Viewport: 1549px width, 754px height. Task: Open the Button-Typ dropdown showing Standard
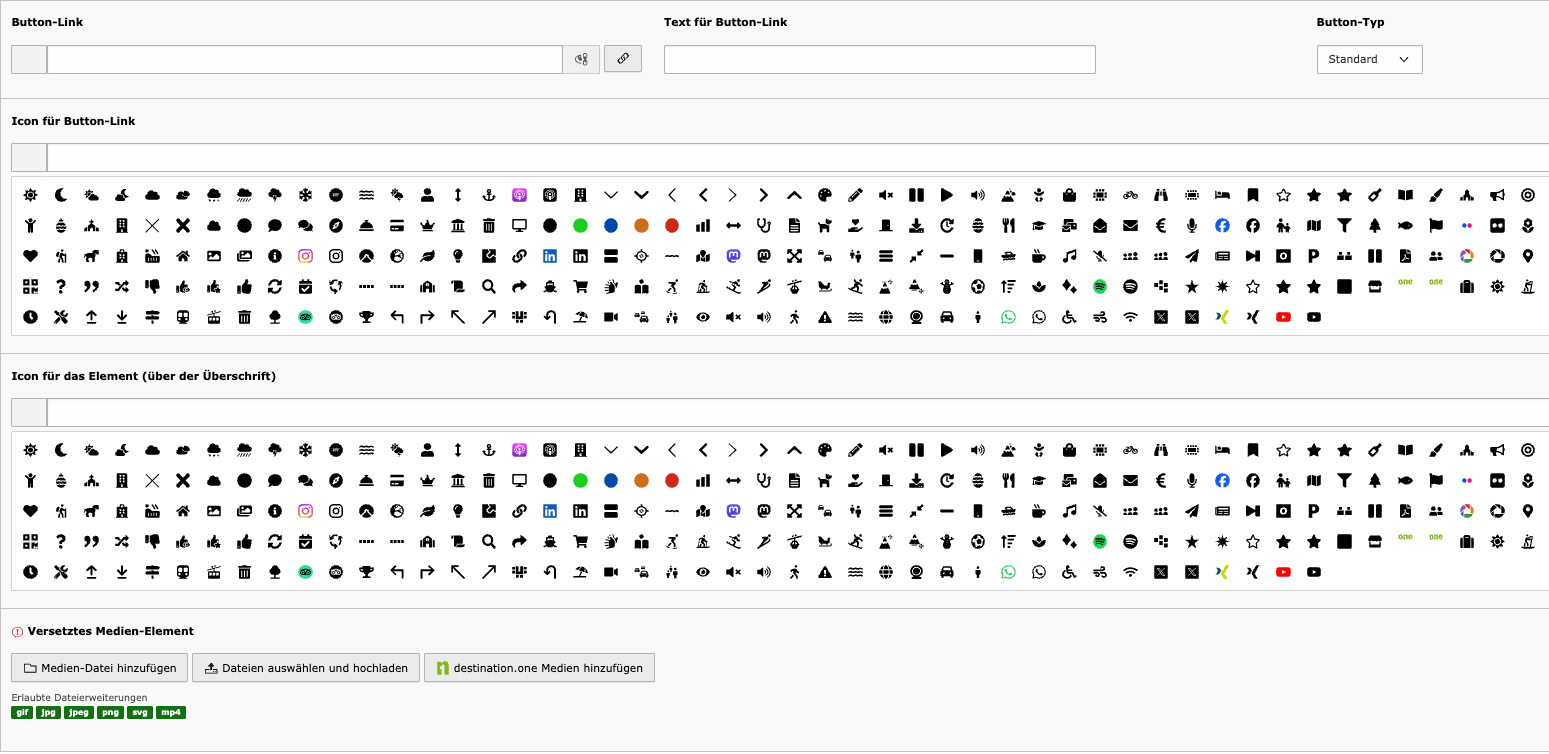tap(1369, 60)
